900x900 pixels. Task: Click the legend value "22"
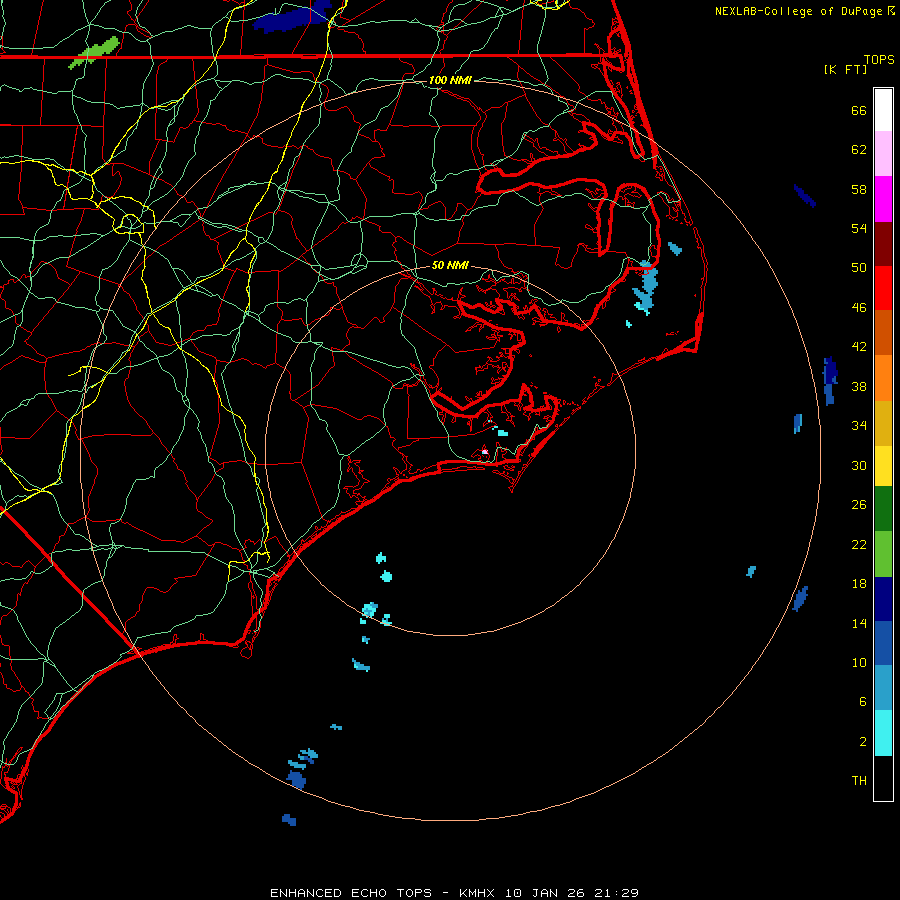(859, 544)
